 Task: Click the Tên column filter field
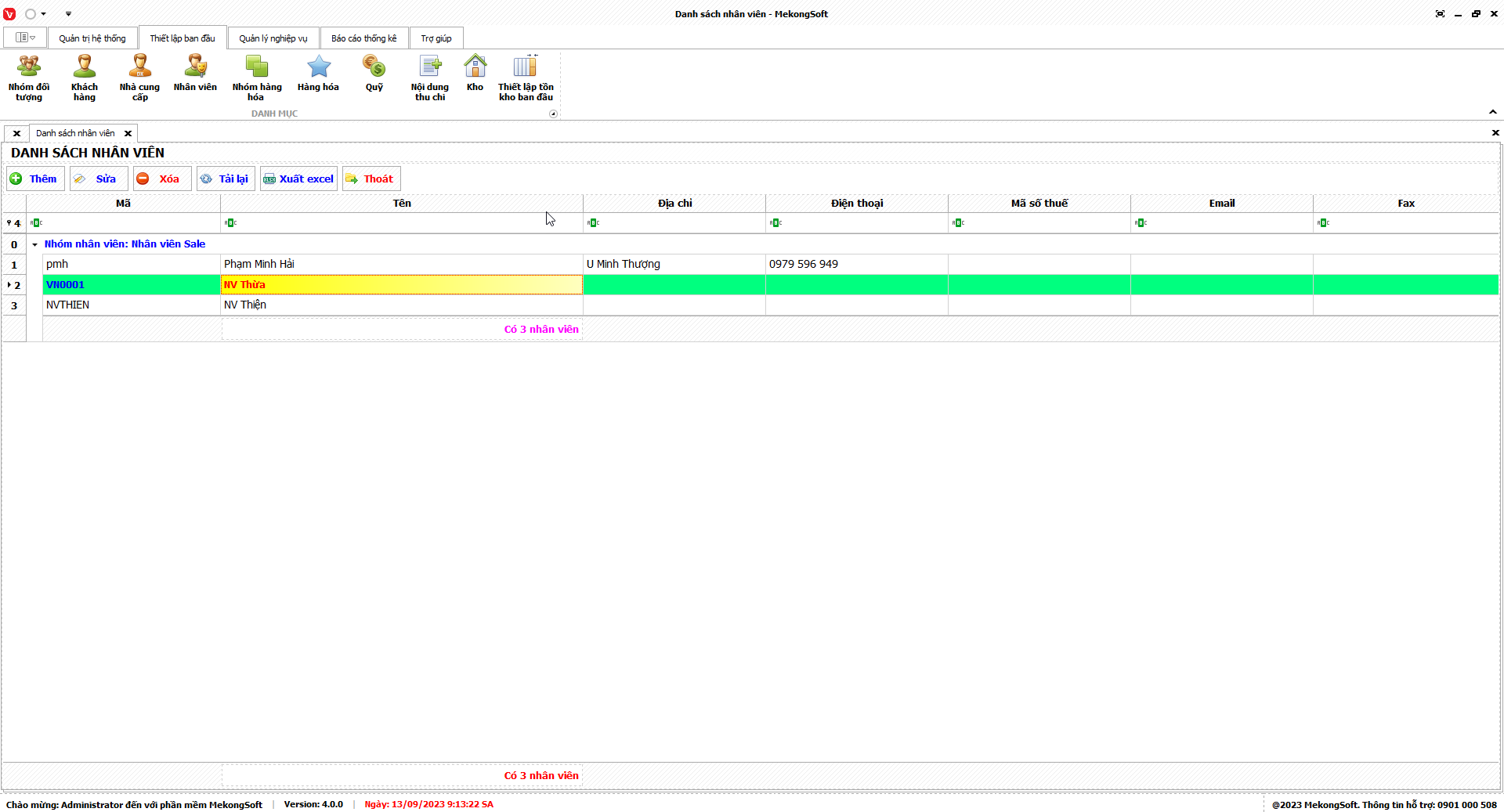pos(402,223)
